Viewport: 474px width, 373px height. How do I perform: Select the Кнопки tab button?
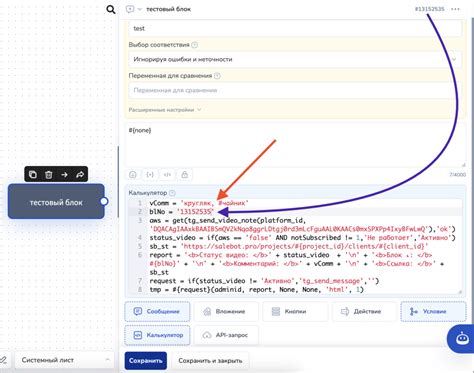click(x=295, y=311)
